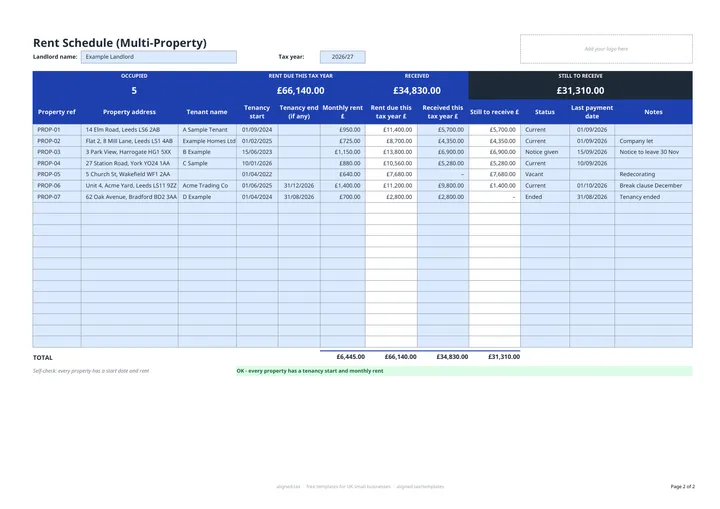Screen dimensions: 720x509
Task: Click the 'Page 2 of 2' footer text
Action: (682, 486)
